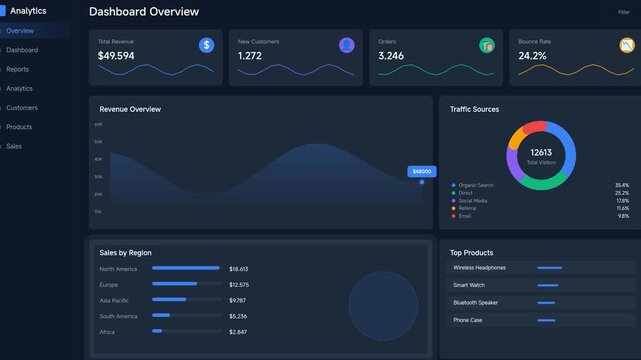Click the Bounce Rate sparkline chart
Image resolution: width=641 pixels, height=360 pixels.
tap(576, 70)
